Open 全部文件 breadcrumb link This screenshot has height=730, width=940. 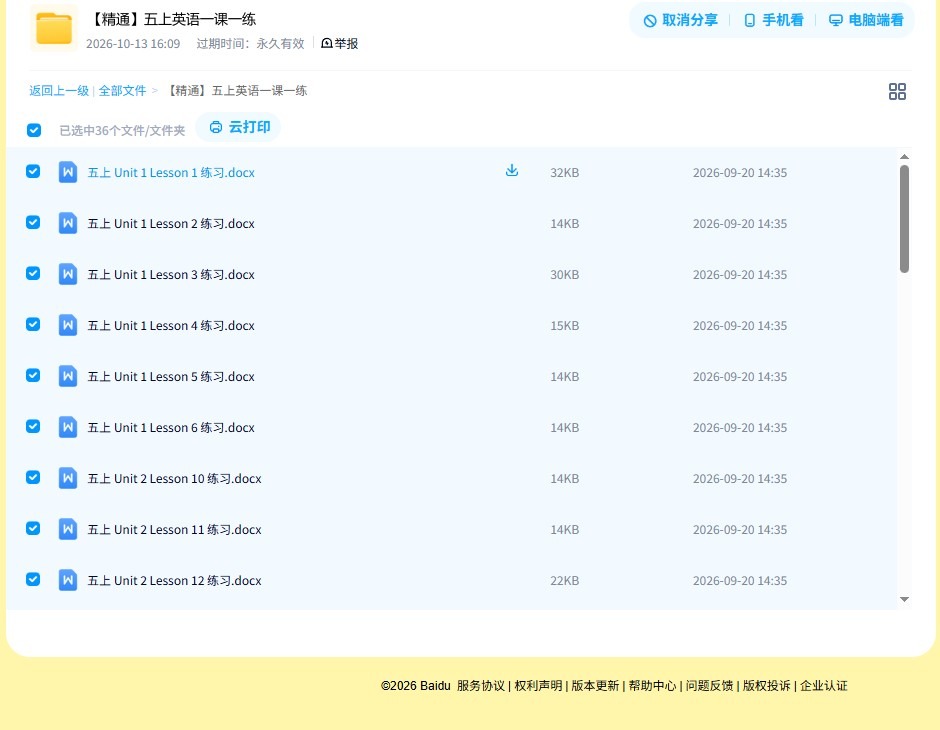pyautogui.click(x=122, y=91)
